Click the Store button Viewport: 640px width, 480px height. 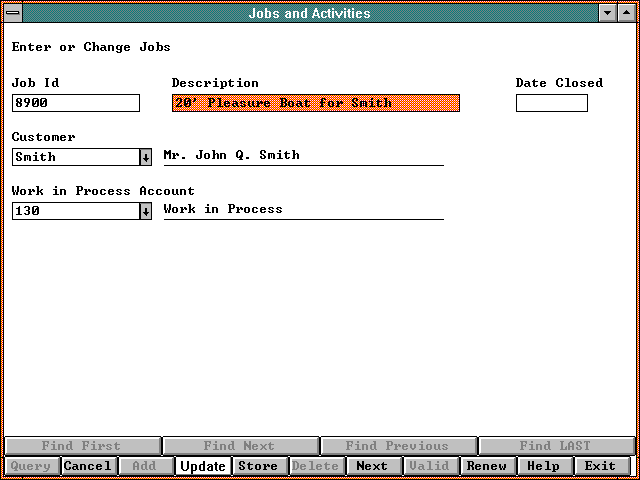[x=258, y=466]
